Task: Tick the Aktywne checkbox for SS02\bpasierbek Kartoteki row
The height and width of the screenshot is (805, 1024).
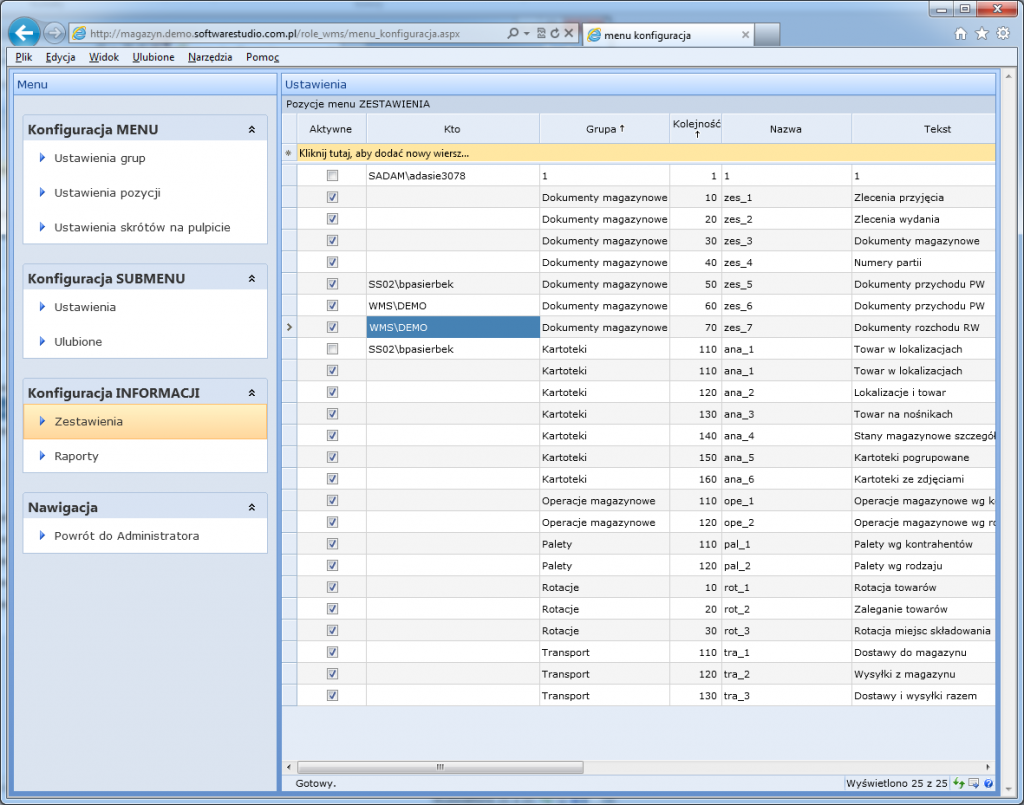Action: pyautogui.click(x=332, y=349)
